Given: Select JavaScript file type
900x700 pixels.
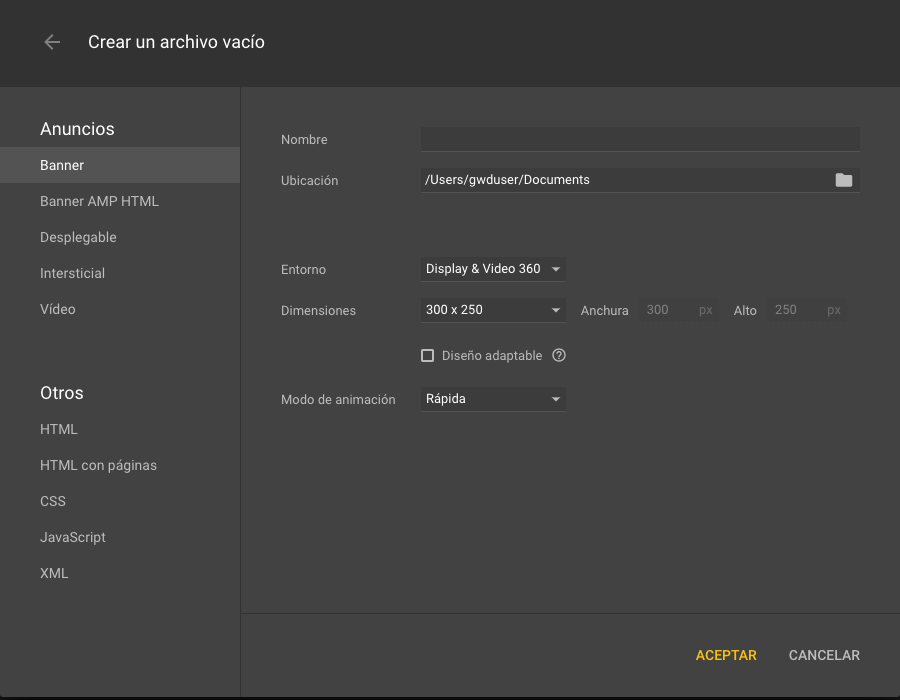Looking at the screenshot, I should coord(73,537).
